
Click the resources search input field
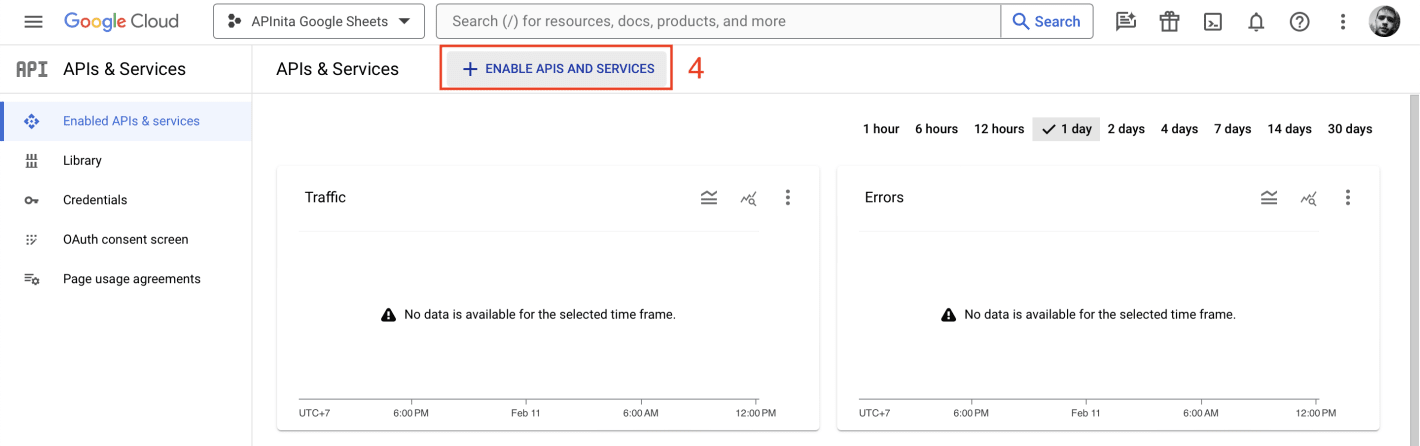(x=718, y=21)
